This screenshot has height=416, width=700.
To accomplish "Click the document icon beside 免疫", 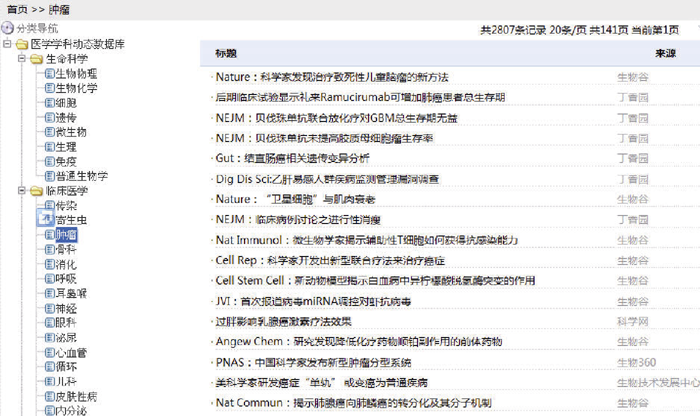I will (x=50, y=161).
